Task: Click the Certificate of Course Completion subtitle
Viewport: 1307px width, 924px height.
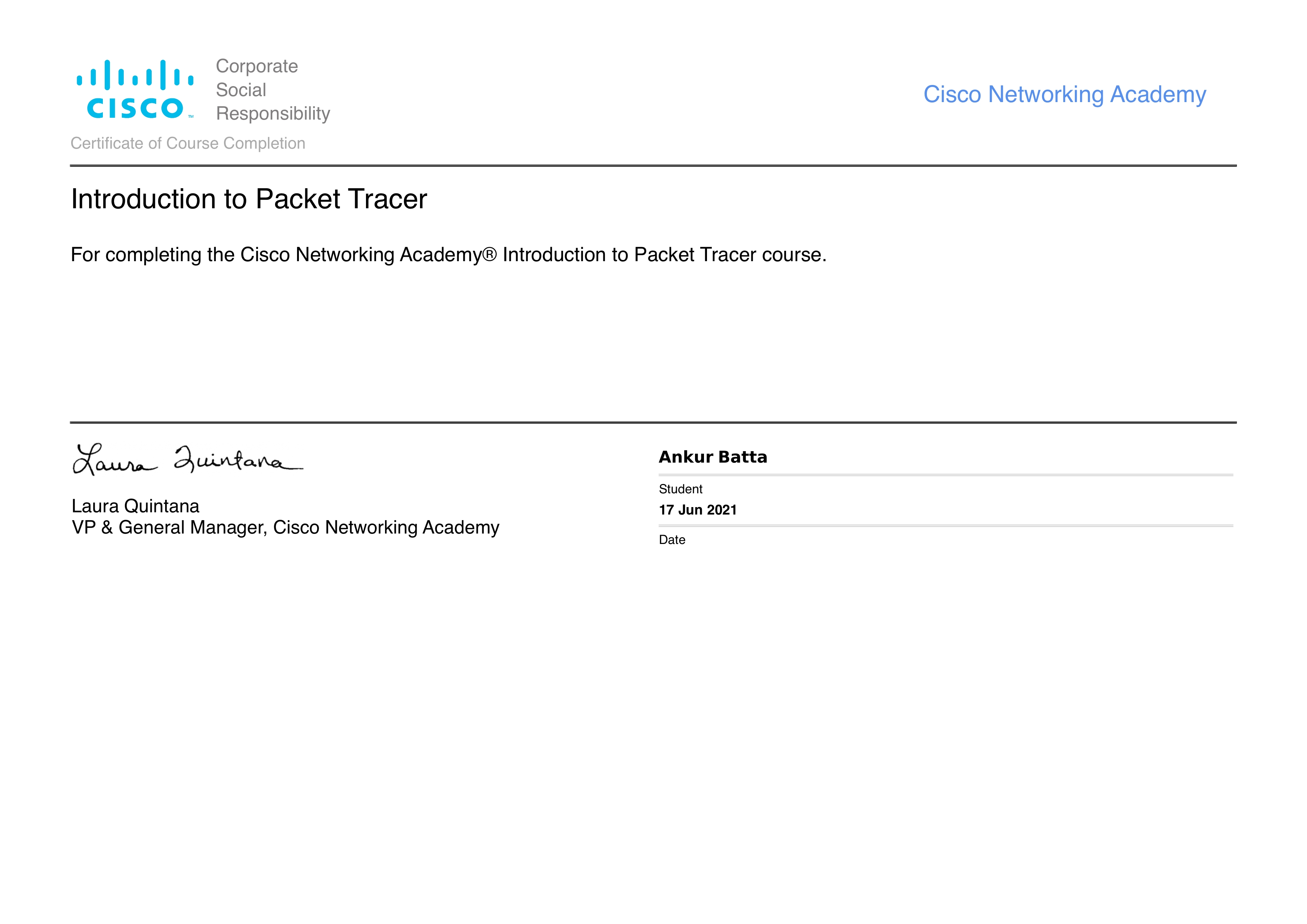Action: [x=188, y=143]
